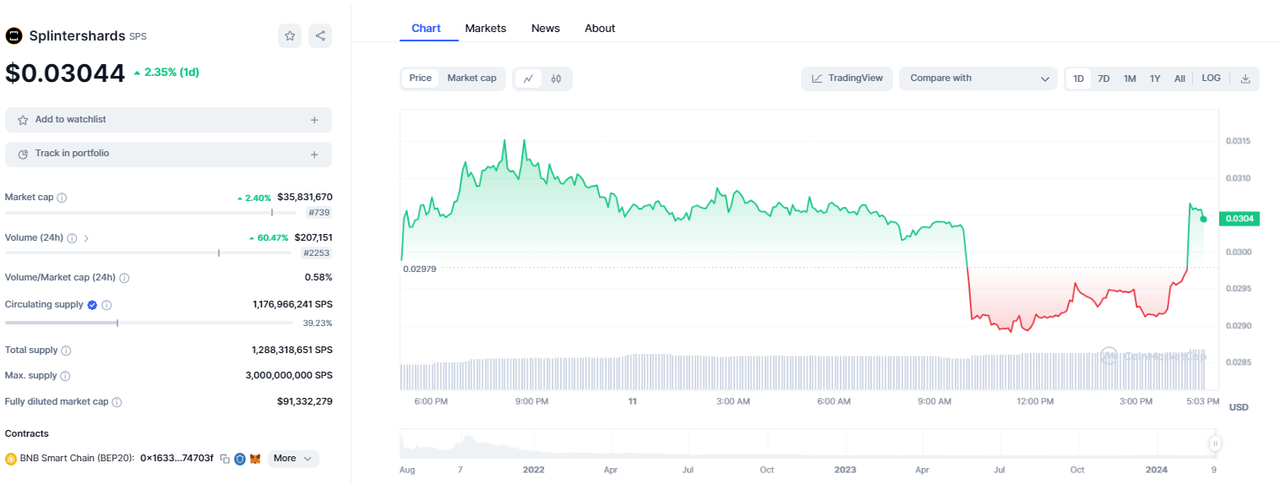The image size is (1280, 484).
Task: Click the plus icon in Add to watchlist
Action: click(314, 120)
